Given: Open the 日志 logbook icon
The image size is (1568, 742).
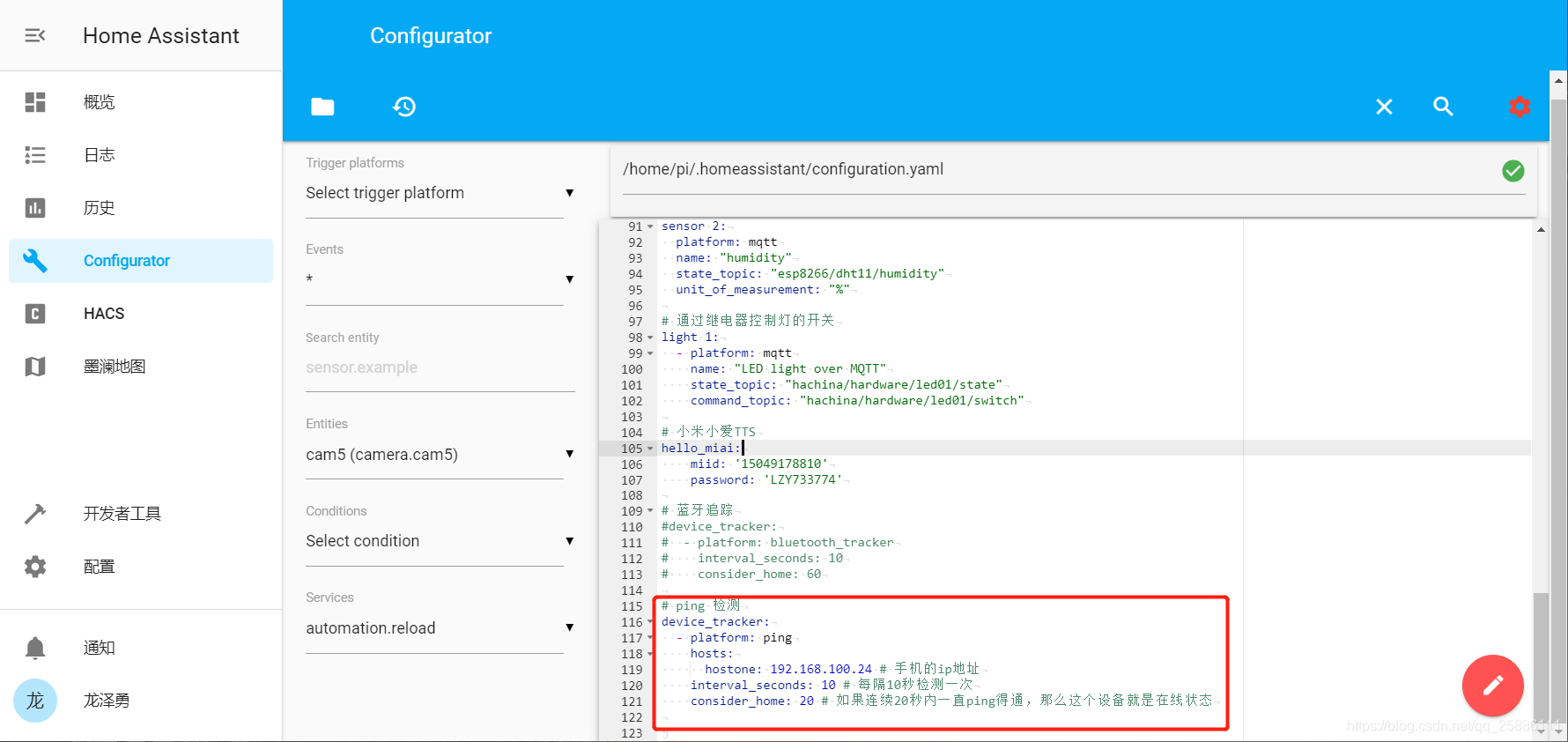Looking at the screenshot, I should tap(35, 155).
